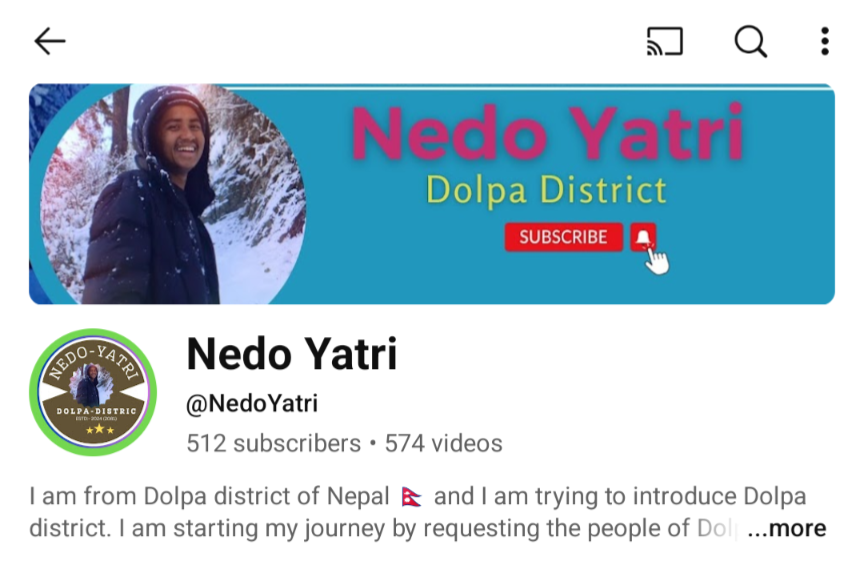The width and height of the screenshot is (864, 570).
Task: Tap the 'I am from Dolpa district' description line
Action: tap(418, 497)
